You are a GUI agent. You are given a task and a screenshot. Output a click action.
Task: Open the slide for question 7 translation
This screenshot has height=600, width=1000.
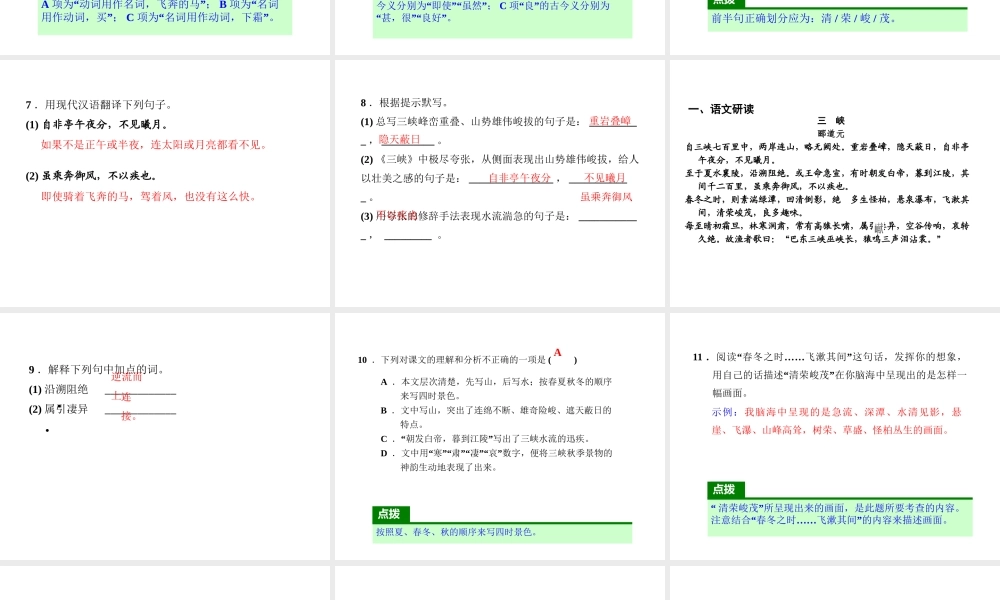[165, 184]
